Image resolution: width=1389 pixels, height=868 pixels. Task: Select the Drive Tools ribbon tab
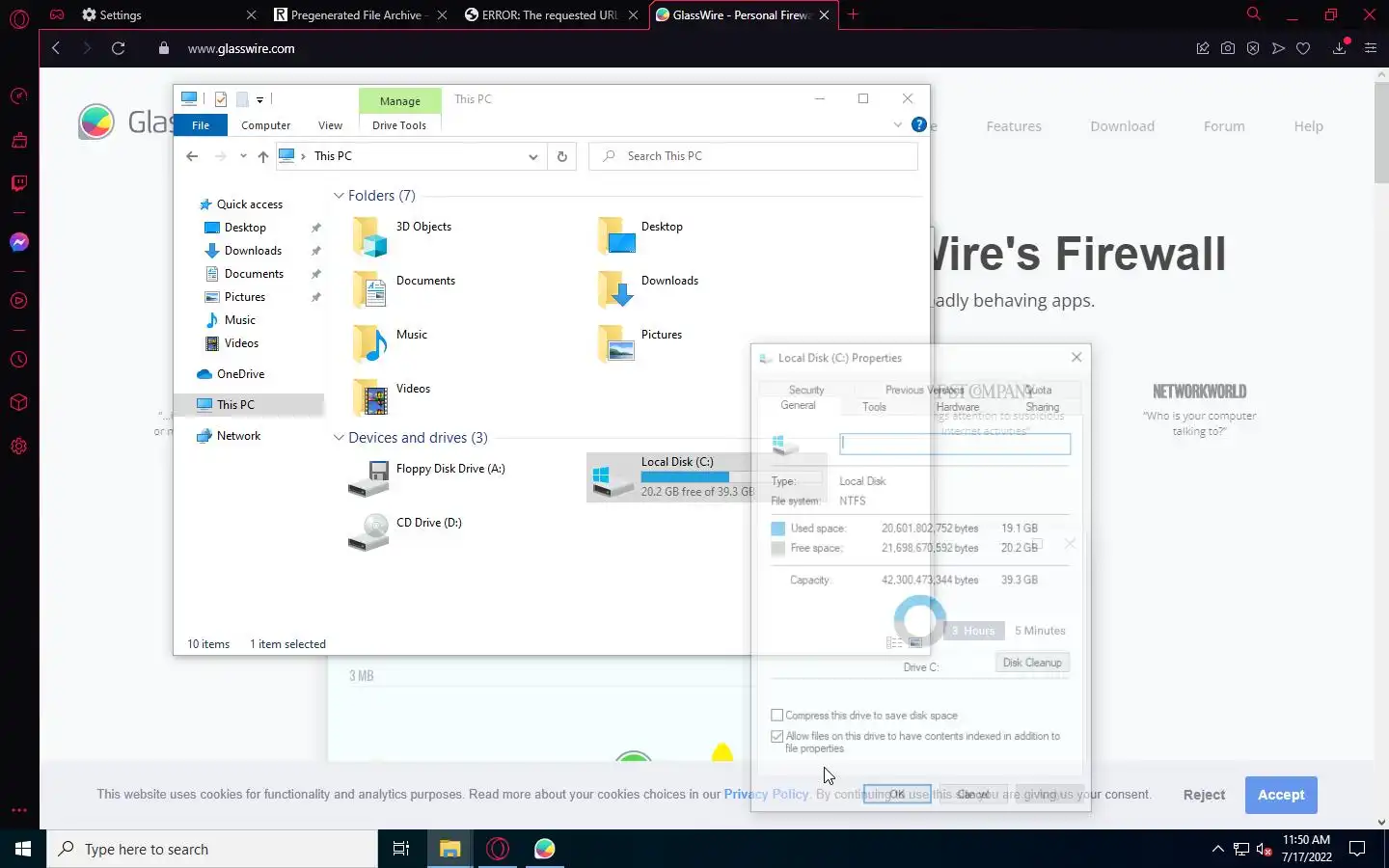[399, 125]
